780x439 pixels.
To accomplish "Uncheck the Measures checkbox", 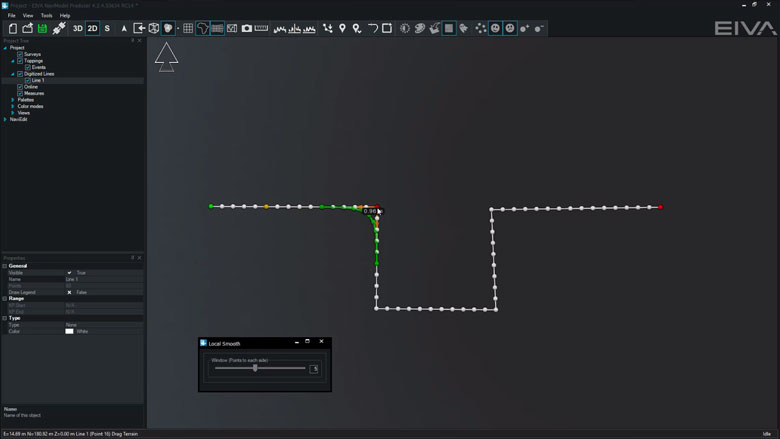I will click(20, 93).
